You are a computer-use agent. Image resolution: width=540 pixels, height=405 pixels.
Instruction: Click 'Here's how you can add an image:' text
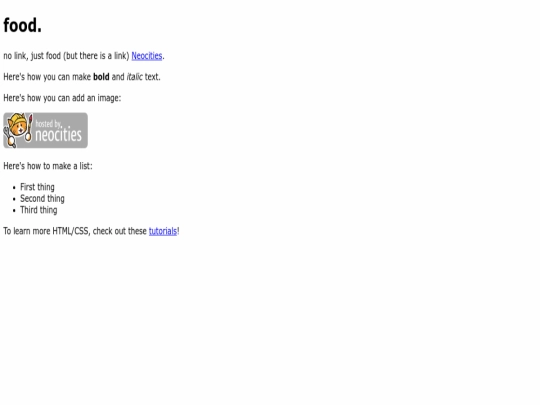[62, 98]
